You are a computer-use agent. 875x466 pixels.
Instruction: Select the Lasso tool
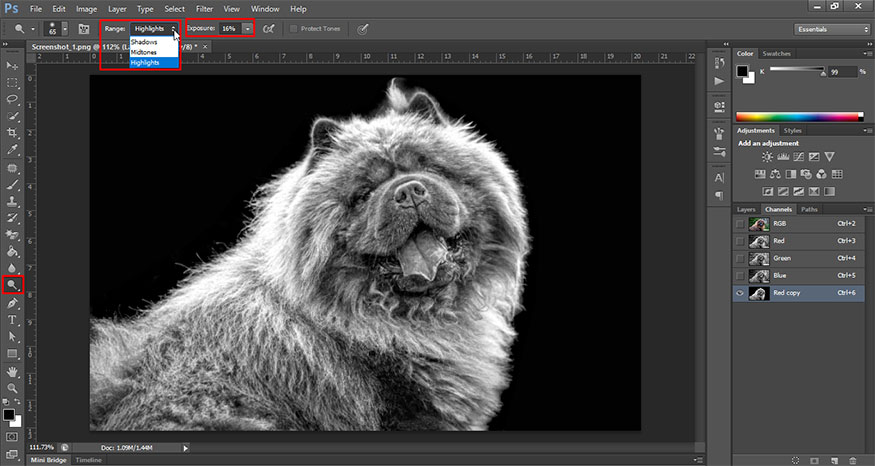(x=12, y=99)
